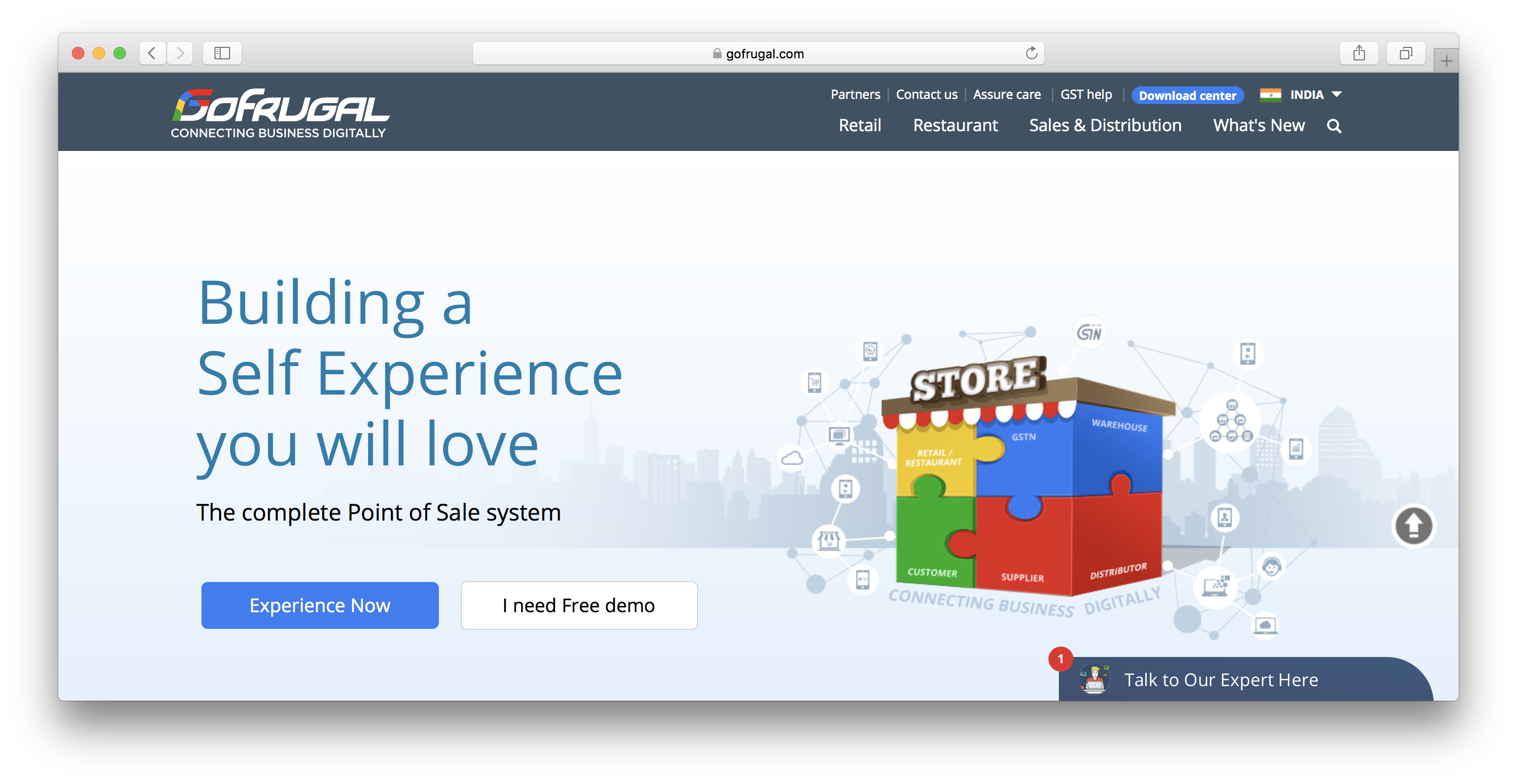This screenshot has width=1517, height=784.
Task: Open a new tab with plus icon
Action: 1446,61
